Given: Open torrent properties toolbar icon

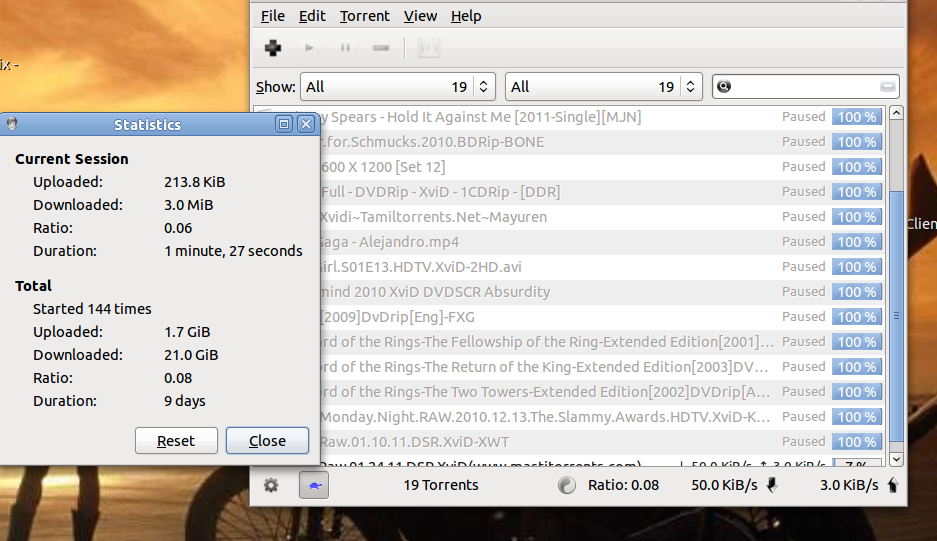Looking at the screenshot, I should (428, 48).
